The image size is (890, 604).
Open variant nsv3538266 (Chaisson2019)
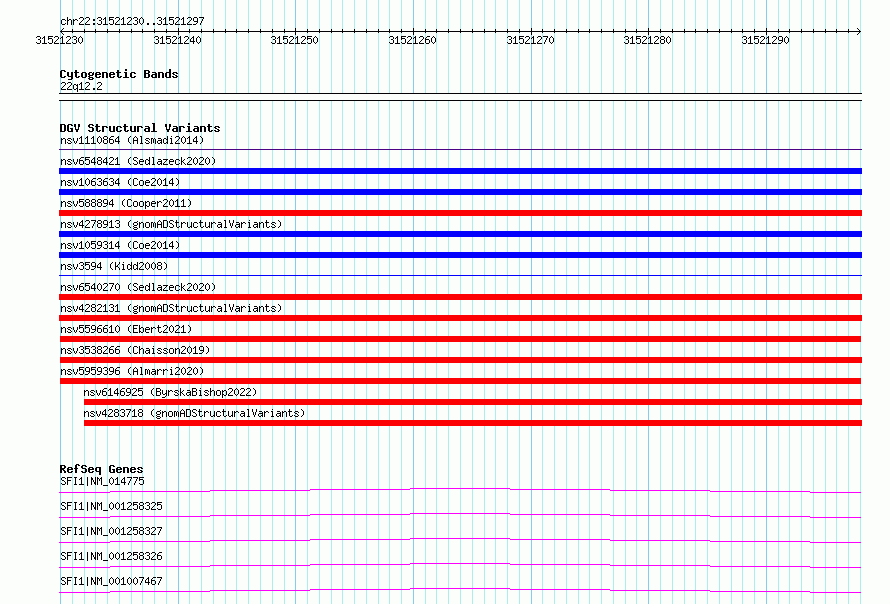point(135,350)
